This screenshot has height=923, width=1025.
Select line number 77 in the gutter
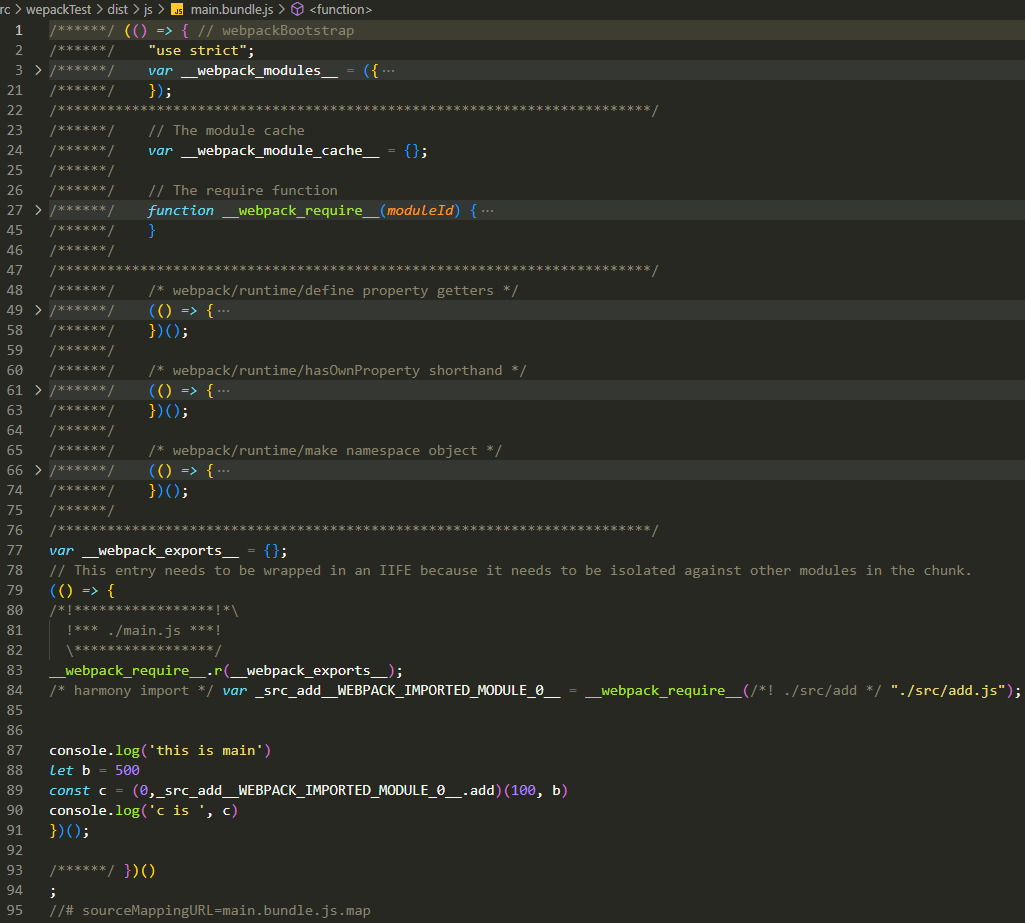(x=15, y=550)
